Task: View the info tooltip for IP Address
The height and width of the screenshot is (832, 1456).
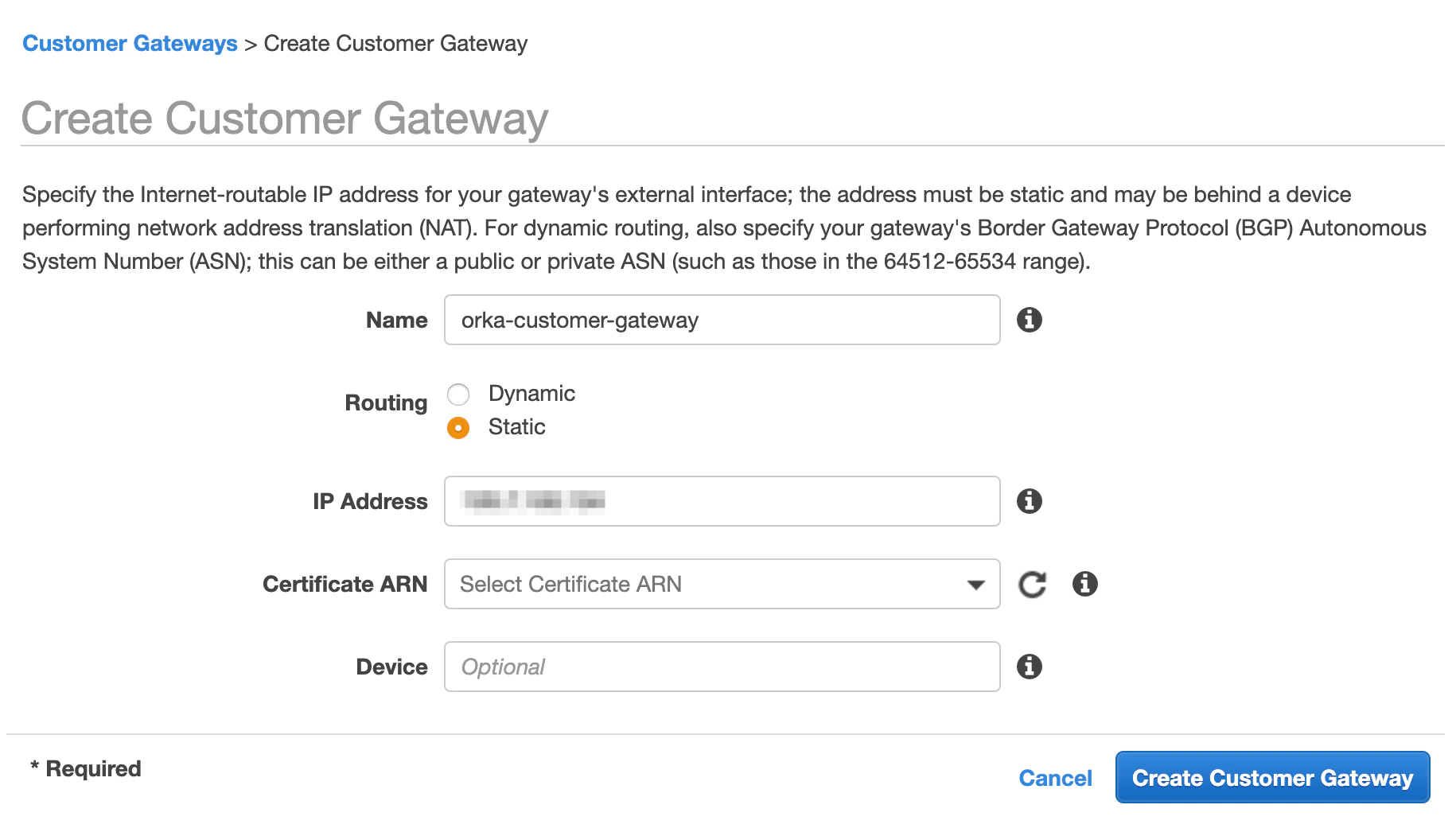Action: point(1030,501)
